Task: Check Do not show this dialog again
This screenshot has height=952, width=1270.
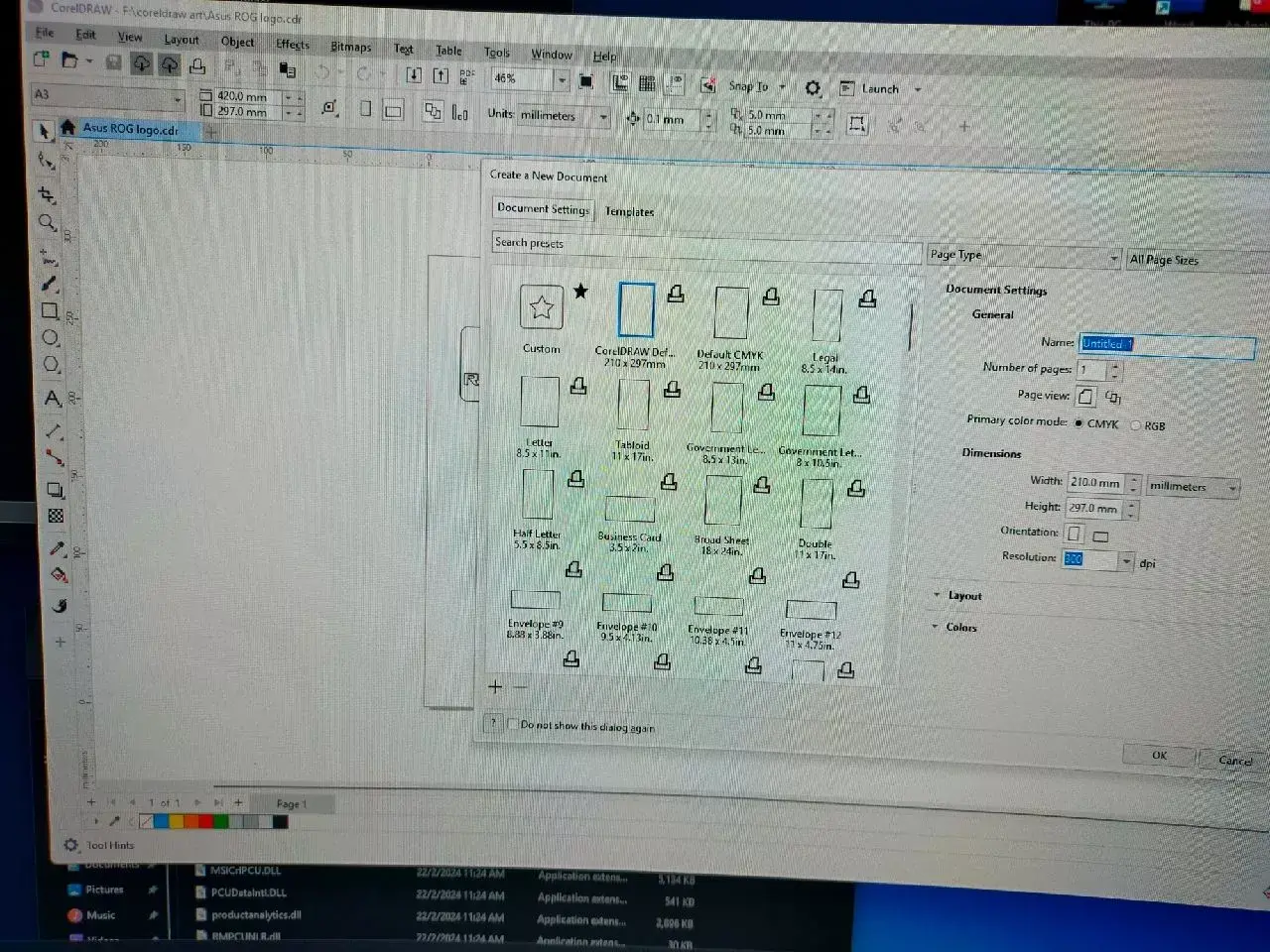Action: click(x=513, y=724)
